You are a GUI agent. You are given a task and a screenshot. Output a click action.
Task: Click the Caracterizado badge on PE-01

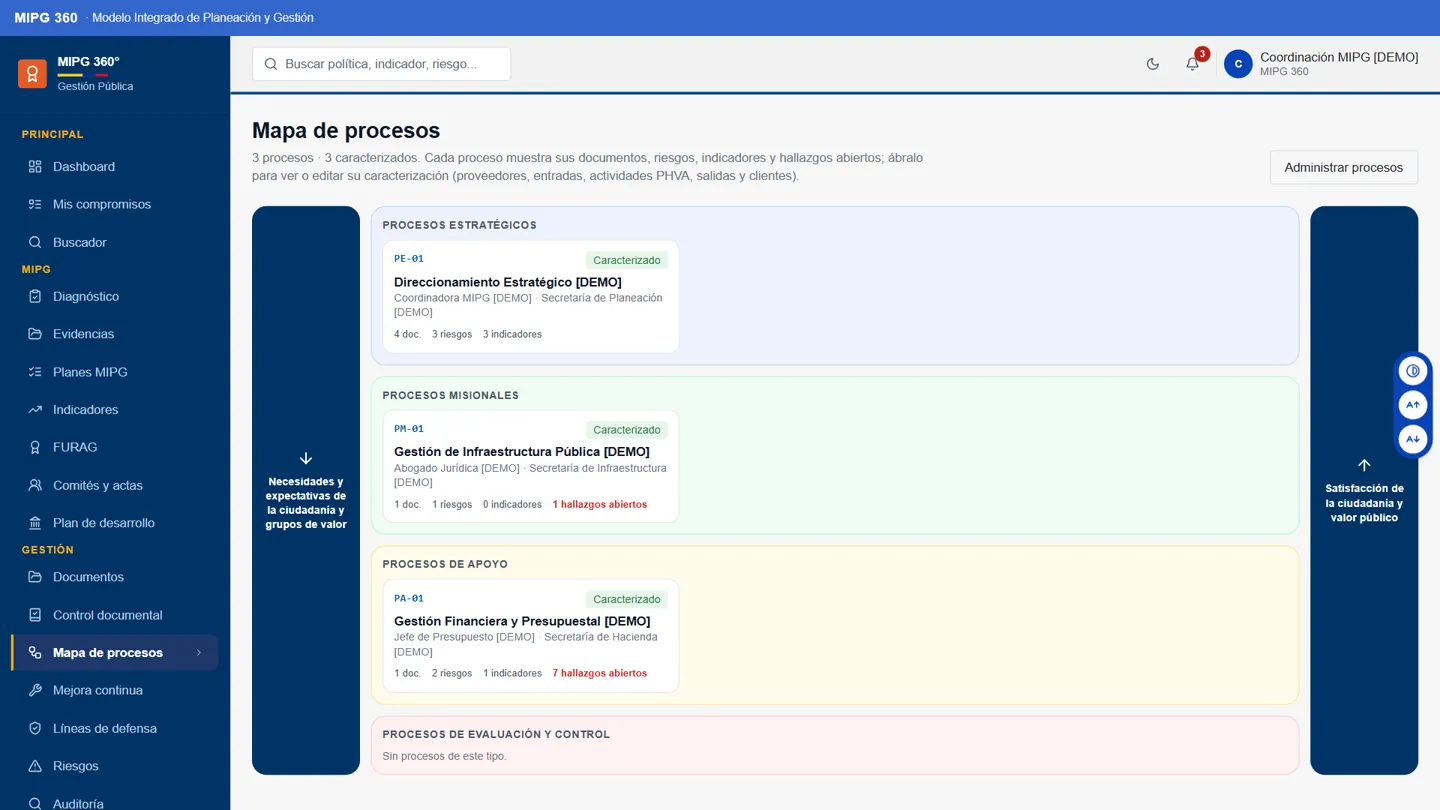(627, 260)
